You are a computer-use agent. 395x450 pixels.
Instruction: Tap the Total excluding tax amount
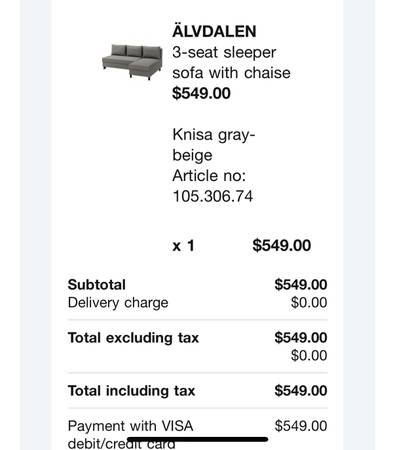301,338
